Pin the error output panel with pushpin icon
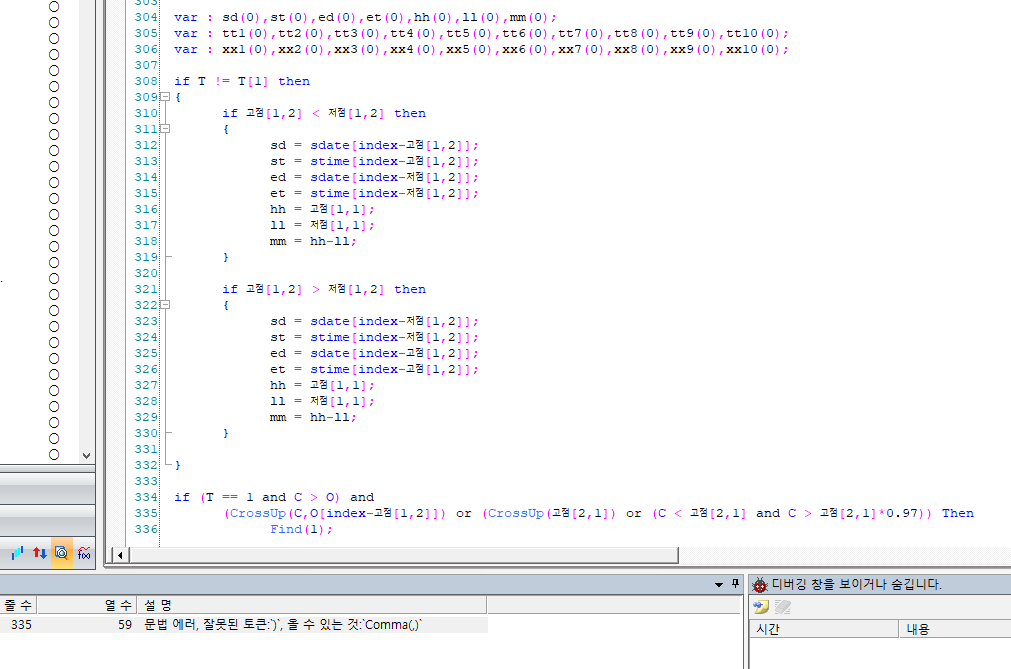 coord(735,584)
